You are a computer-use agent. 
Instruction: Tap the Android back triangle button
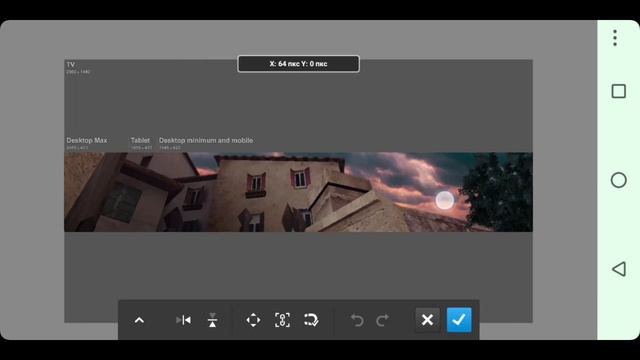pos(619,269)
